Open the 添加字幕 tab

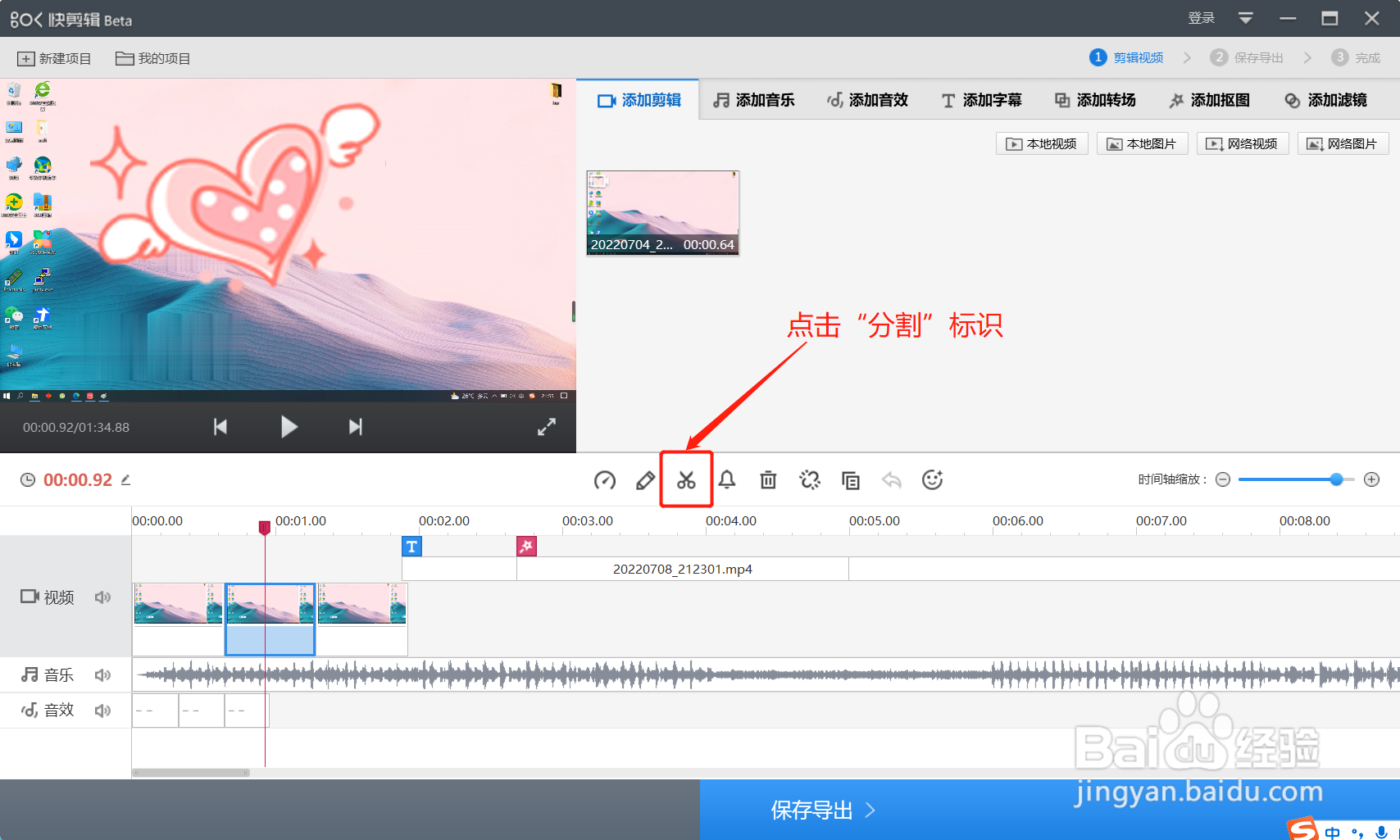pos(980,99)
